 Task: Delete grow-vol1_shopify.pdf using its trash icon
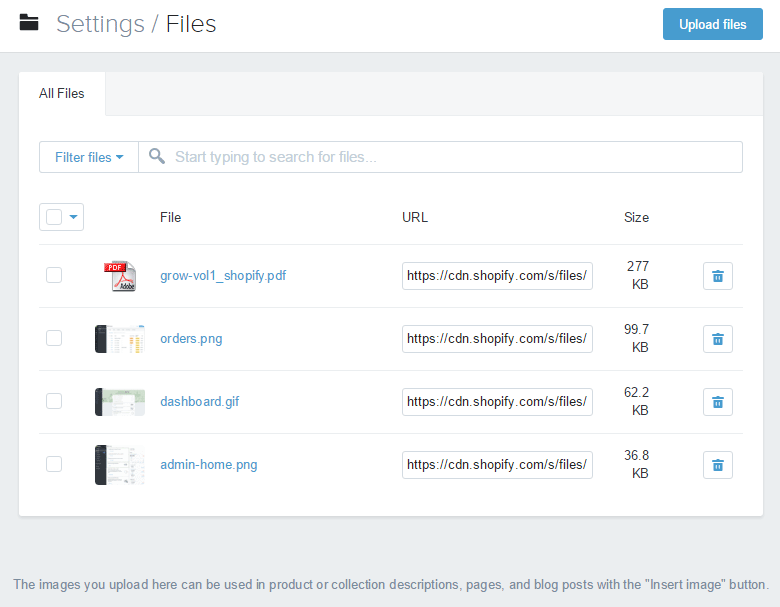pyautogui.click(x=717, y=276)
